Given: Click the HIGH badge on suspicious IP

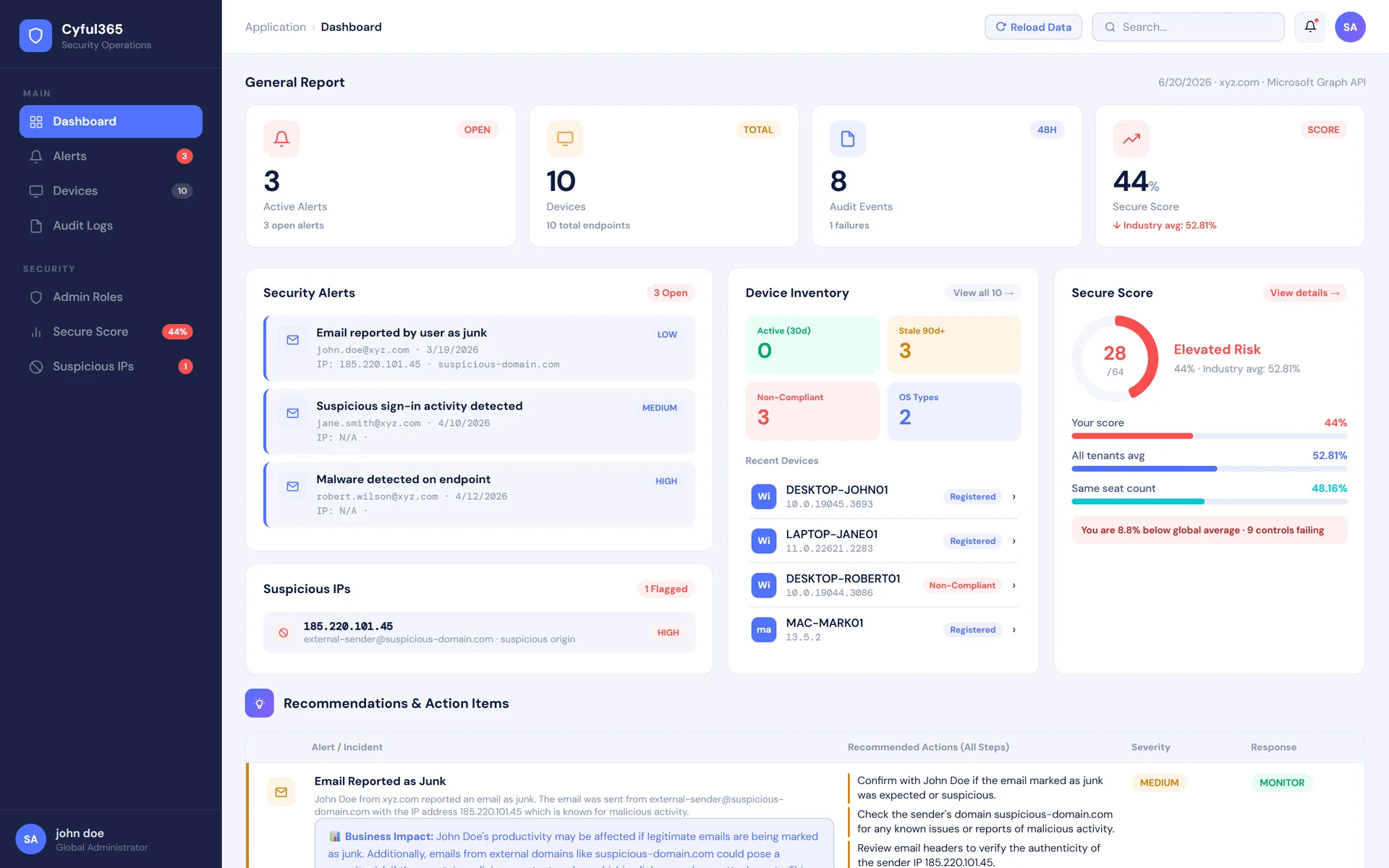Looking at the screenshot, I should (668, 632).
